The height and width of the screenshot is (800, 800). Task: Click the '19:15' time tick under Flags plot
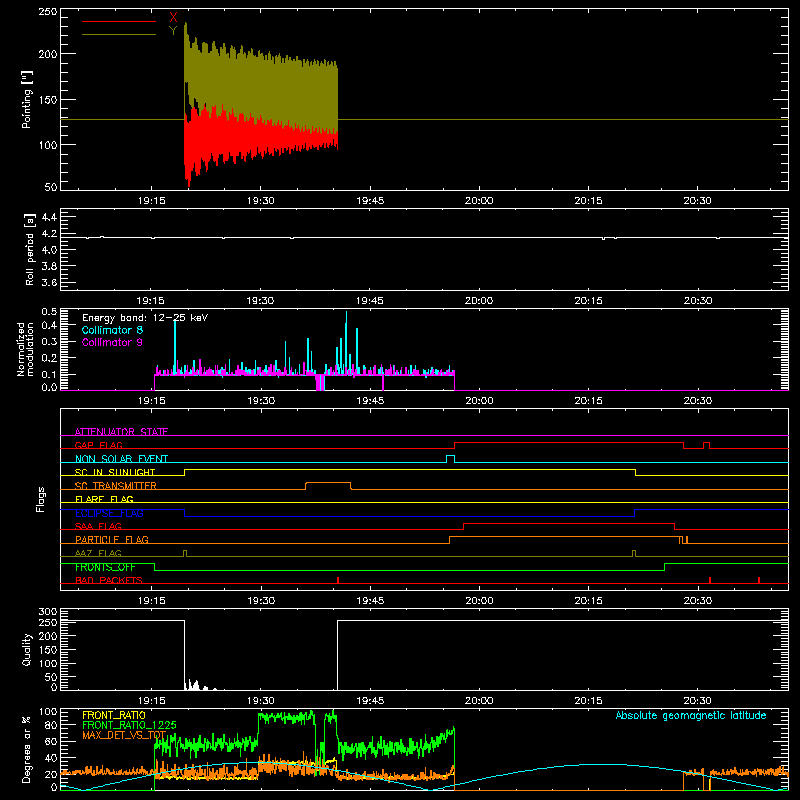click(152, 601)
